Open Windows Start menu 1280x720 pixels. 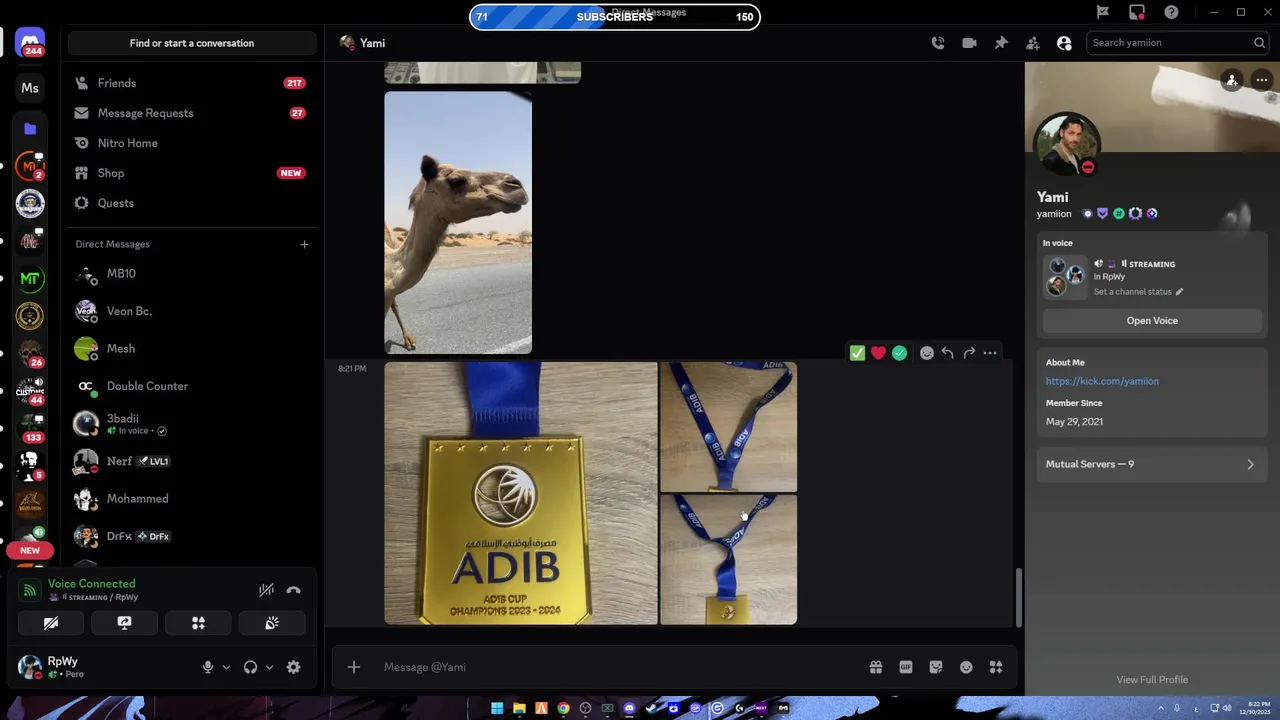click(x=497, y=708)
